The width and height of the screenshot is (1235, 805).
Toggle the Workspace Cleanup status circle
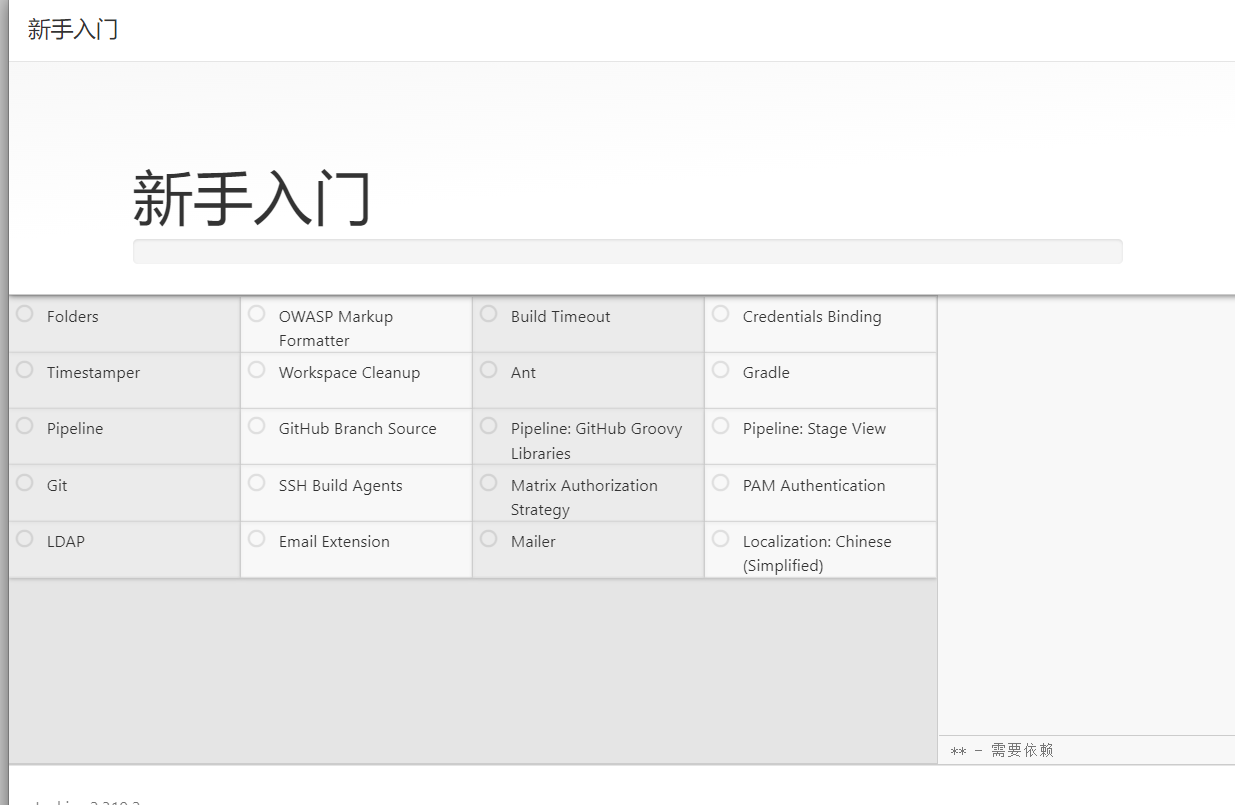click(257, 370)
